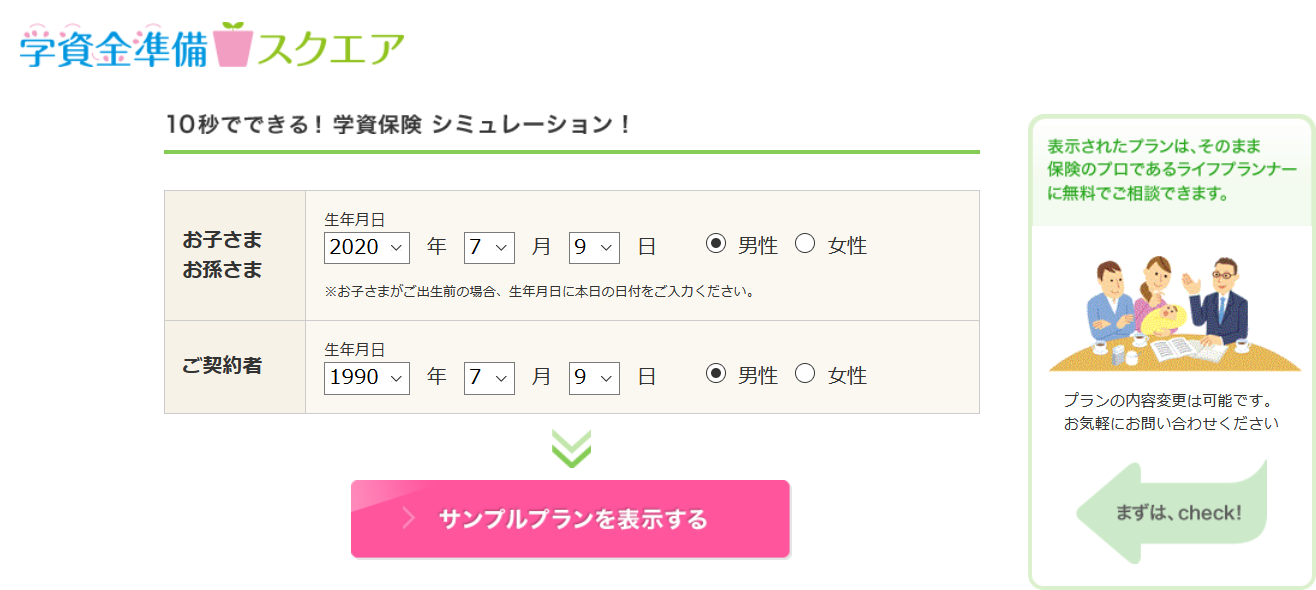Click the 学資保険 シミュレーション heading
Viewport: 1316px width, 590px height.
pyautogui.click(x=399, y=125)
